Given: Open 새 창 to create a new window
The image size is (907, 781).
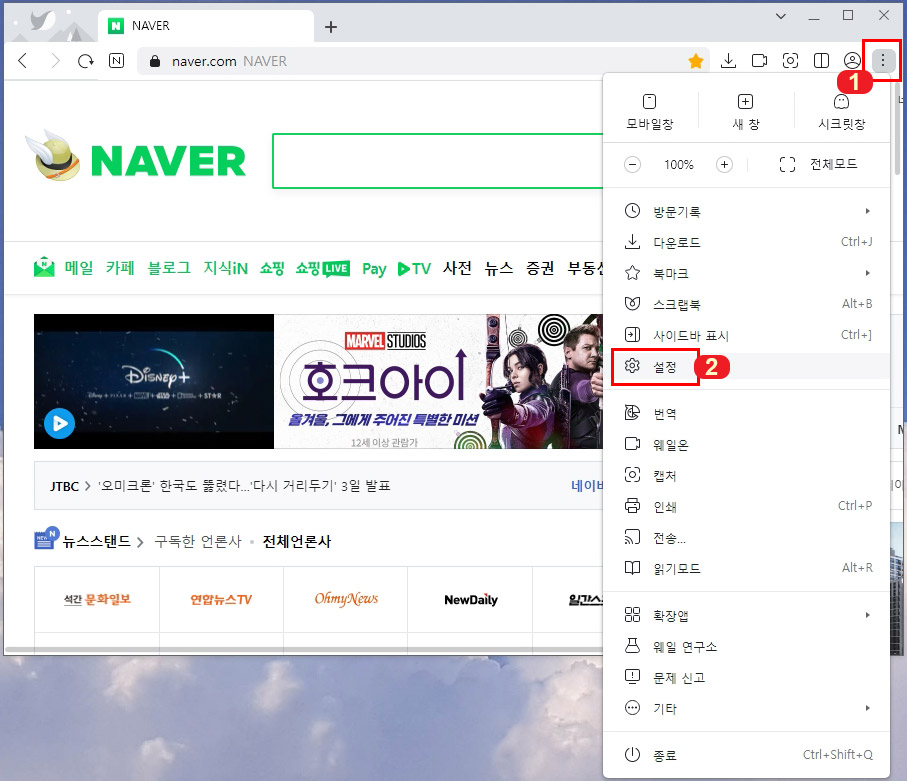Looking at the screenshot, I should click(x=745, y=110).
